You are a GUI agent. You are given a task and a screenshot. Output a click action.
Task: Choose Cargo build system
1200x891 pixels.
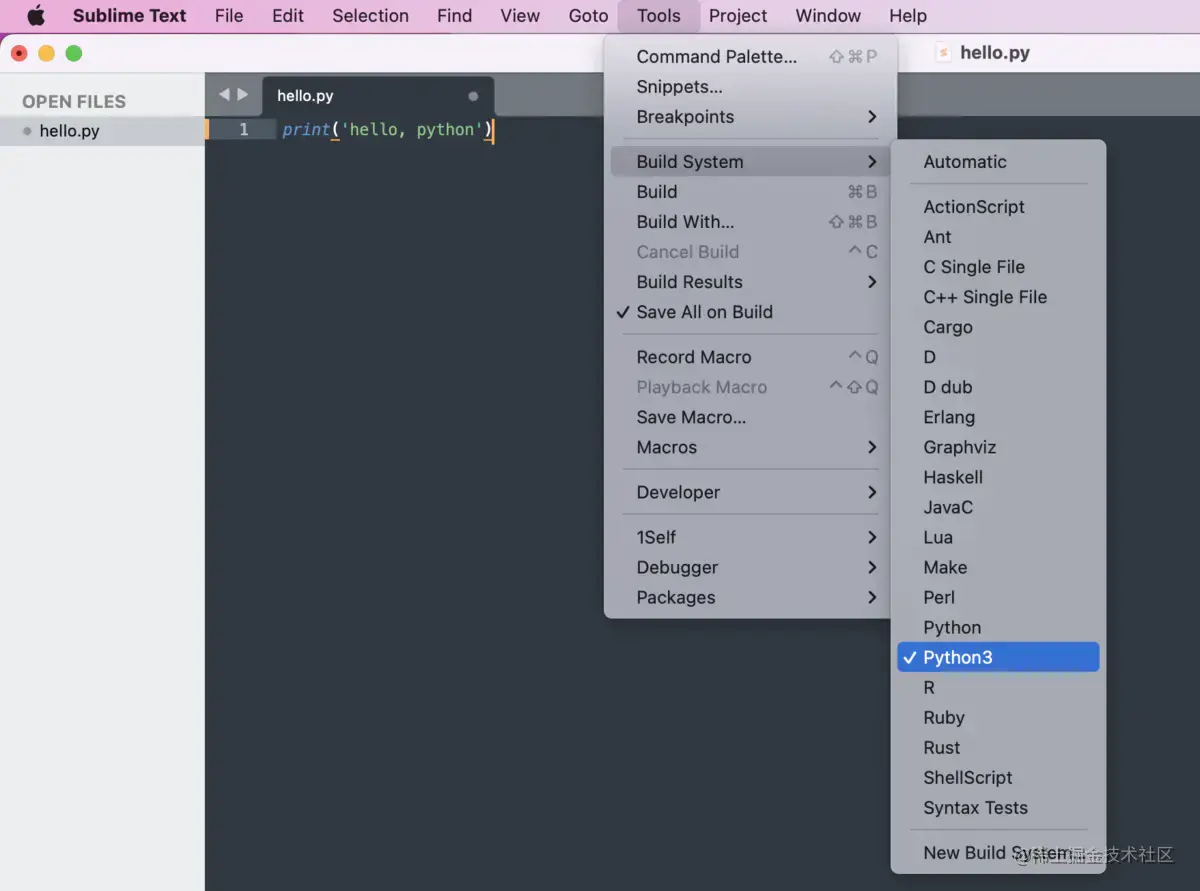pyautogui.click(x=998, y=327)
